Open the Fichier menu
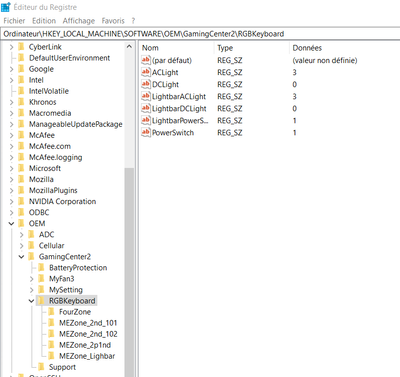The width and height of the screenshot is (400, 377). pos(14,21)
